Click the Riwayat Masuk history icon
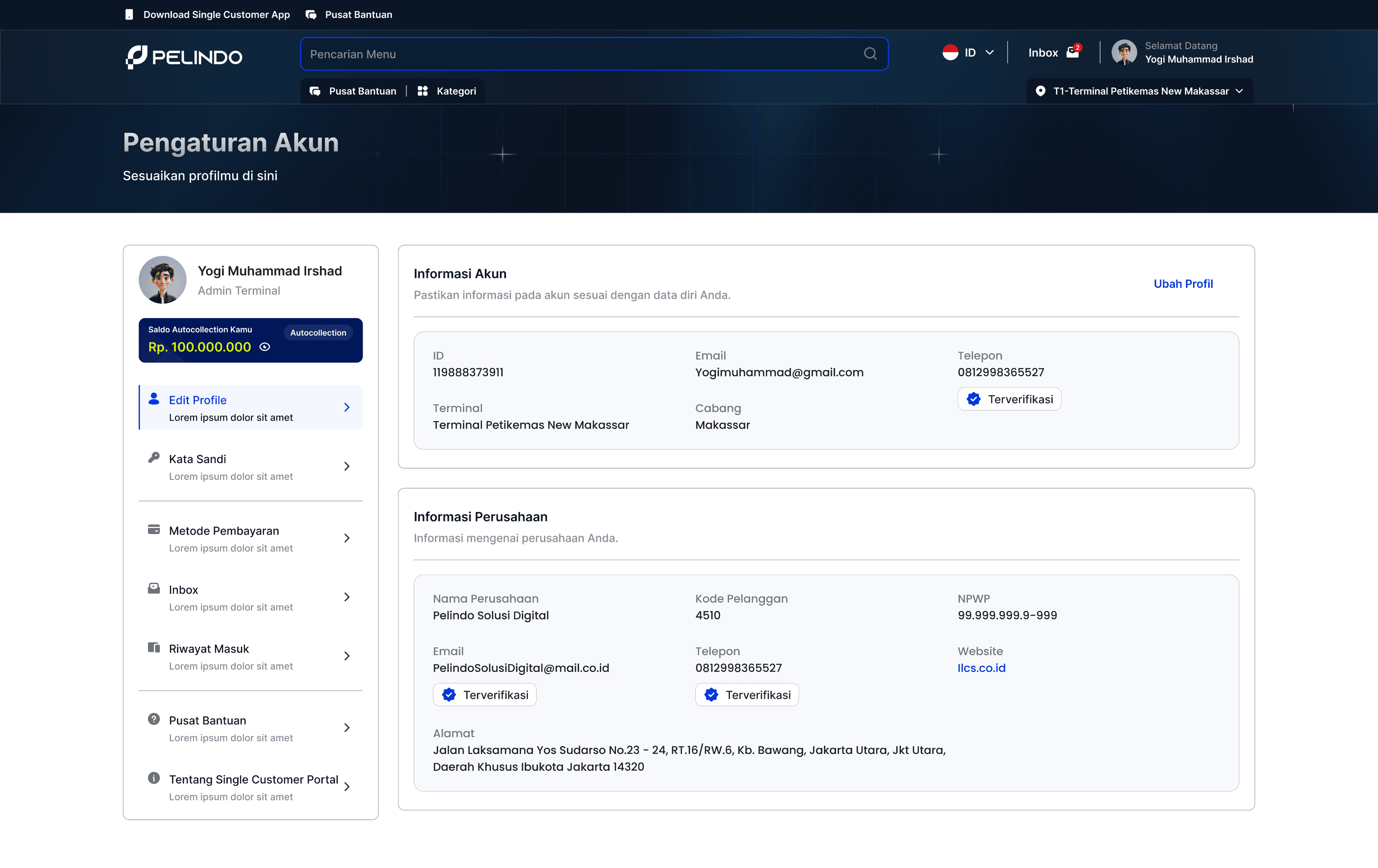 pos(154,647)
